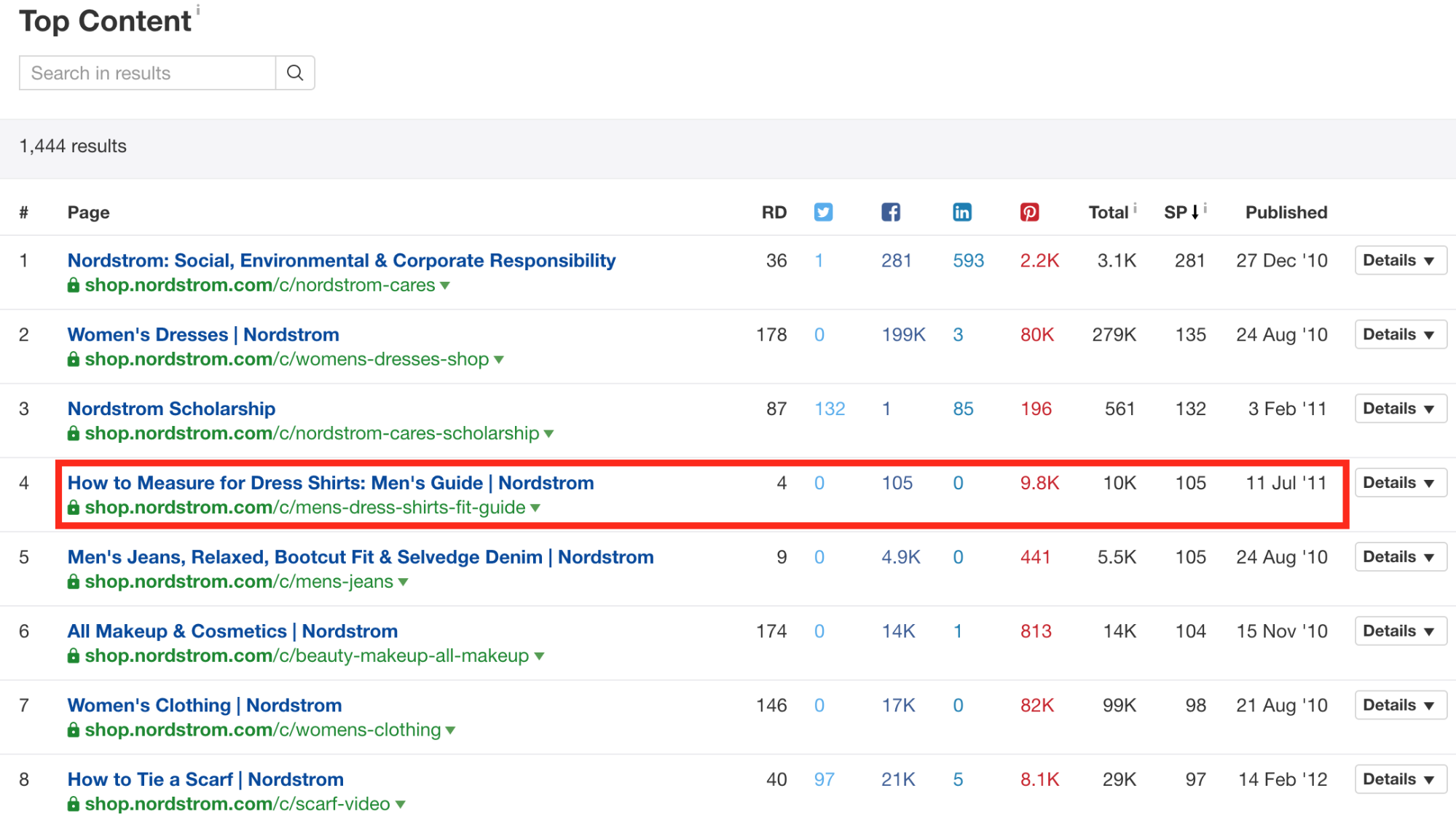Open How to Tie a Scarf link
This screenshot has width=1456, height=820.
click(x=205, y=779)
